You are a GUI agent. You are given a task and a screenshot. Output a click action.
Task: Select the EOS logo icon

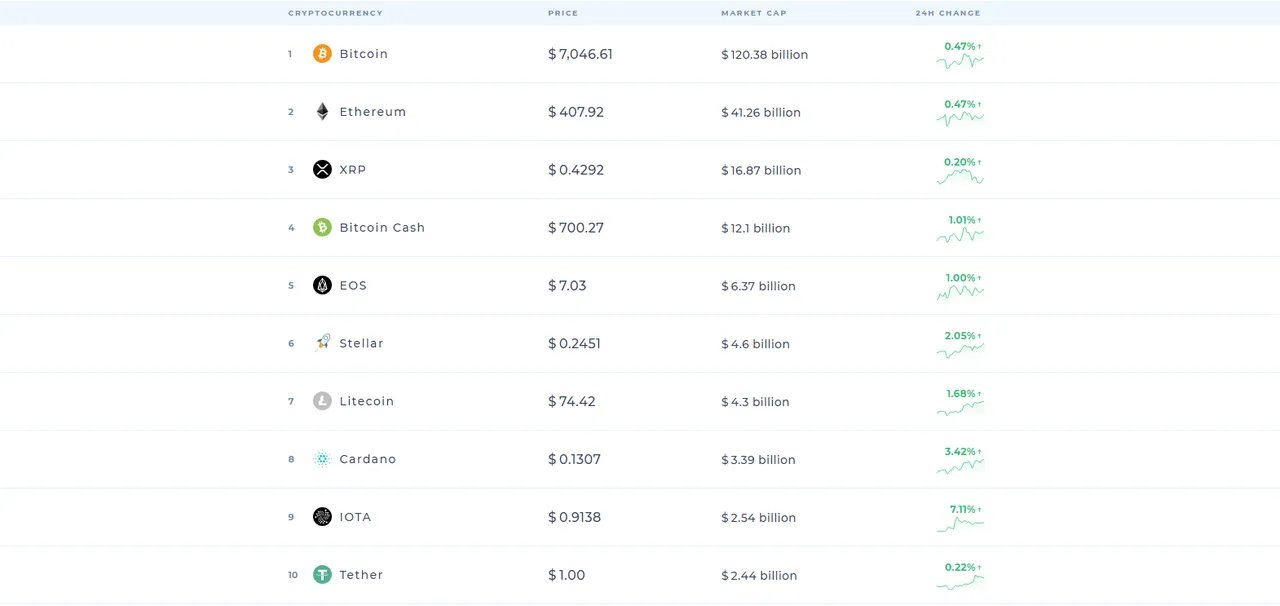click(x=321, y=285)
